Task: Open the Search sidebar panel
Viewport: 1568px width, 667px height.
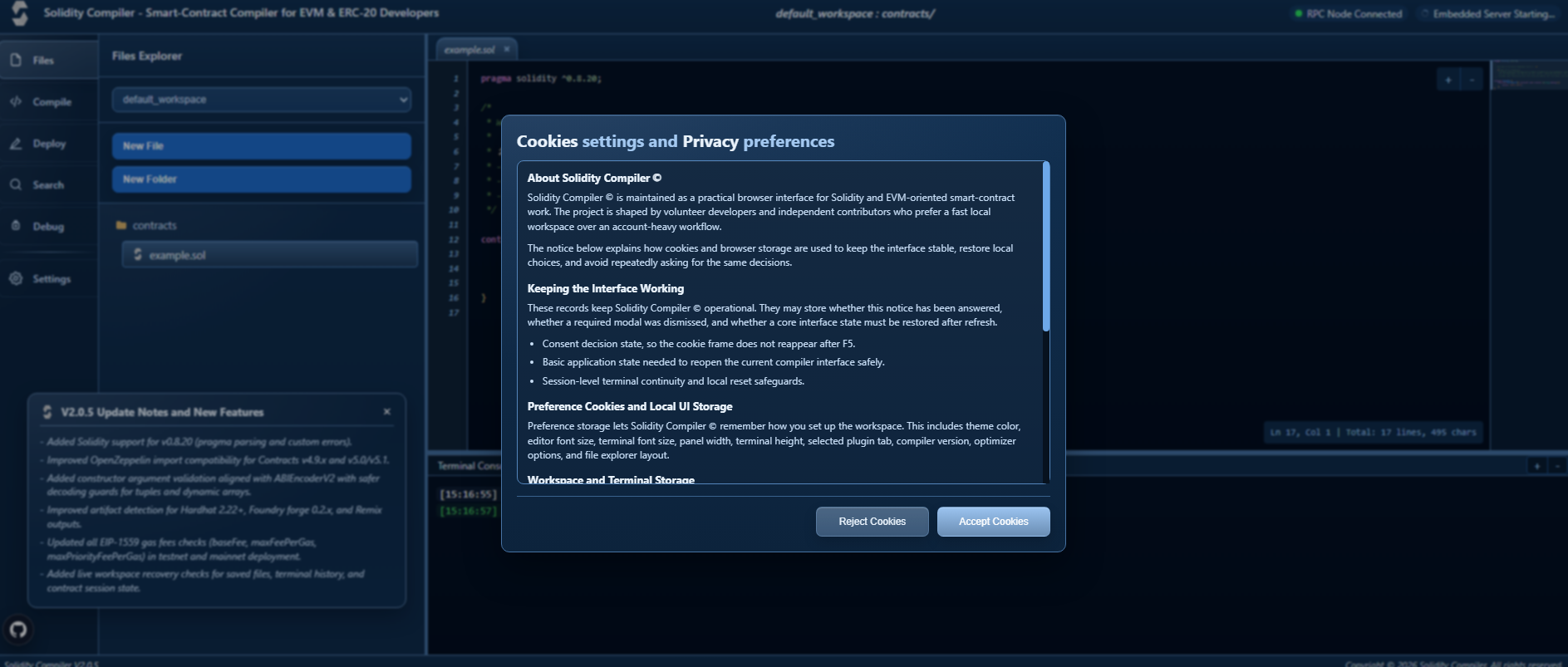Action: tap(49, 184)
